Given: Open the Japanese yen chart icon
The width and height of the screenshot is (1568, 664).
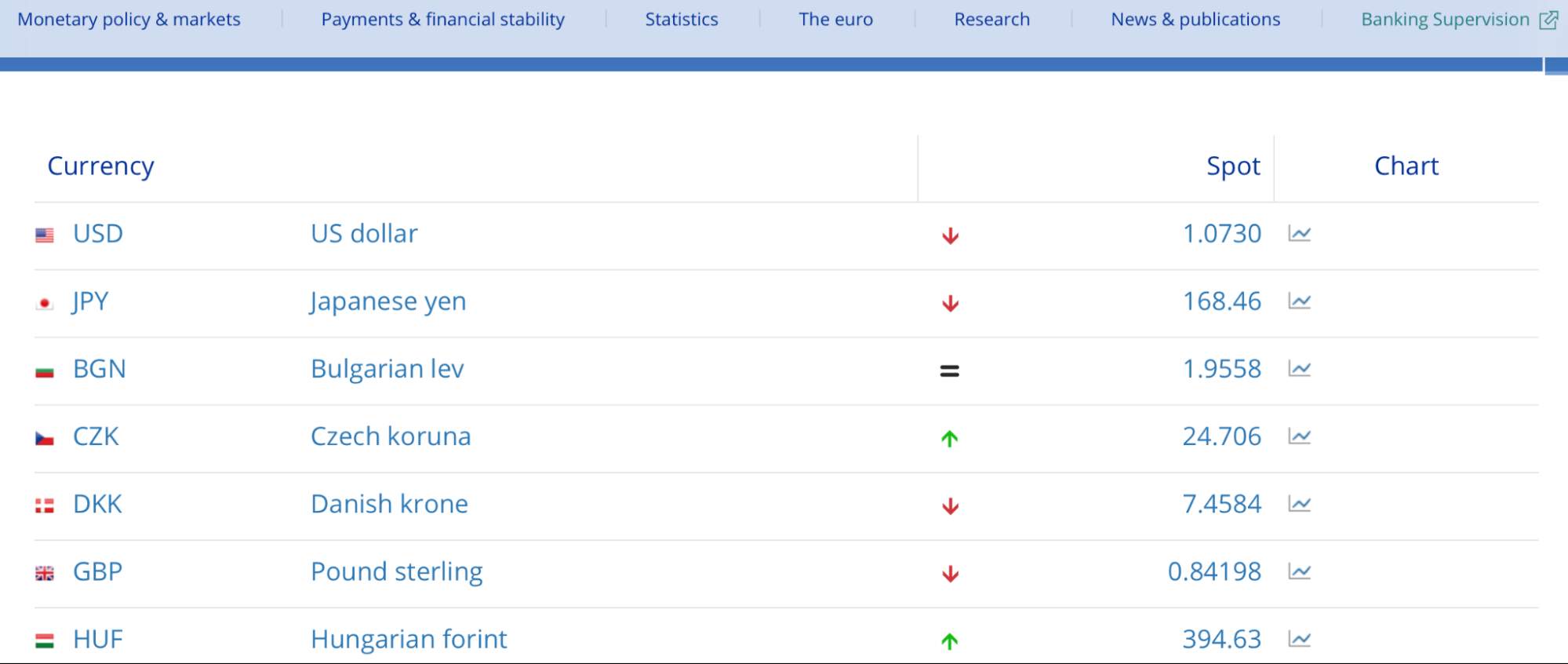Looking at the screenshot, I should point(1299,301).
